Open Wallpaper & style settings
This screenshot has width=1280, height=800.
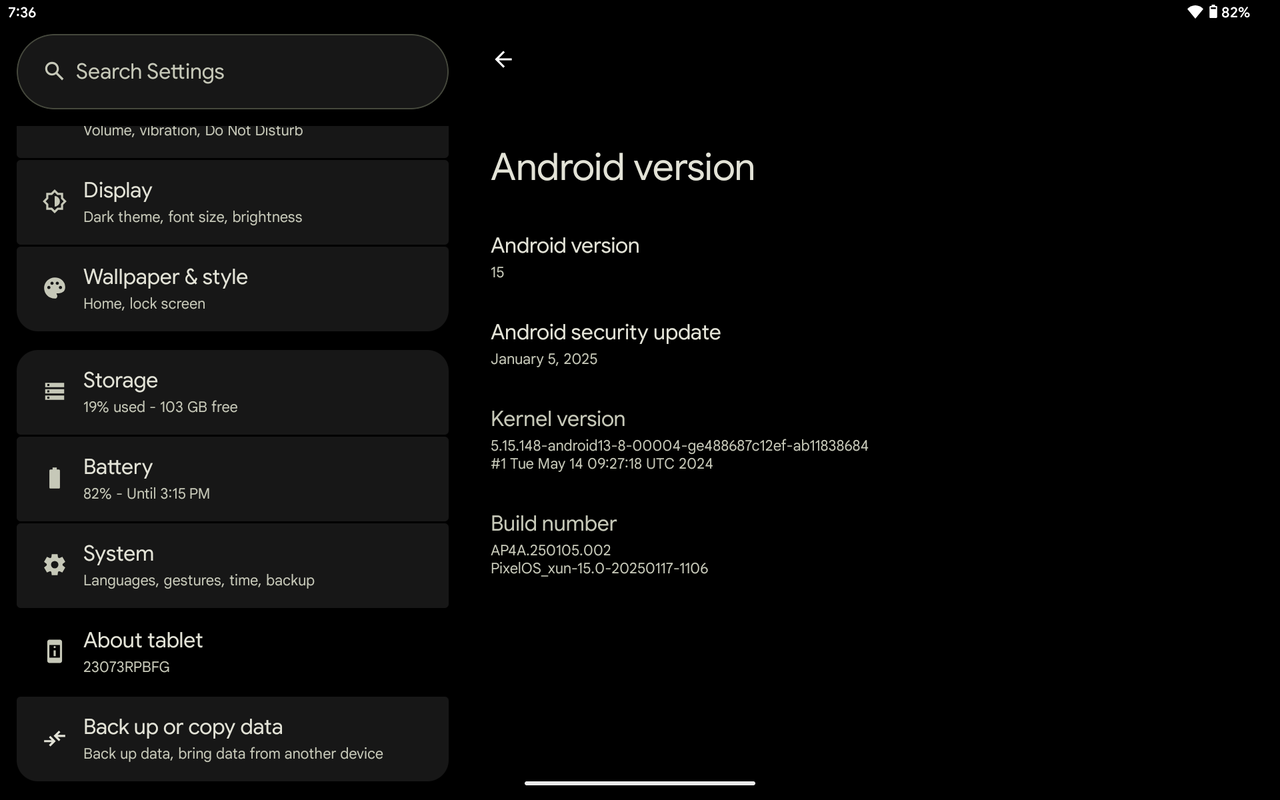click(x=232, y=289)
